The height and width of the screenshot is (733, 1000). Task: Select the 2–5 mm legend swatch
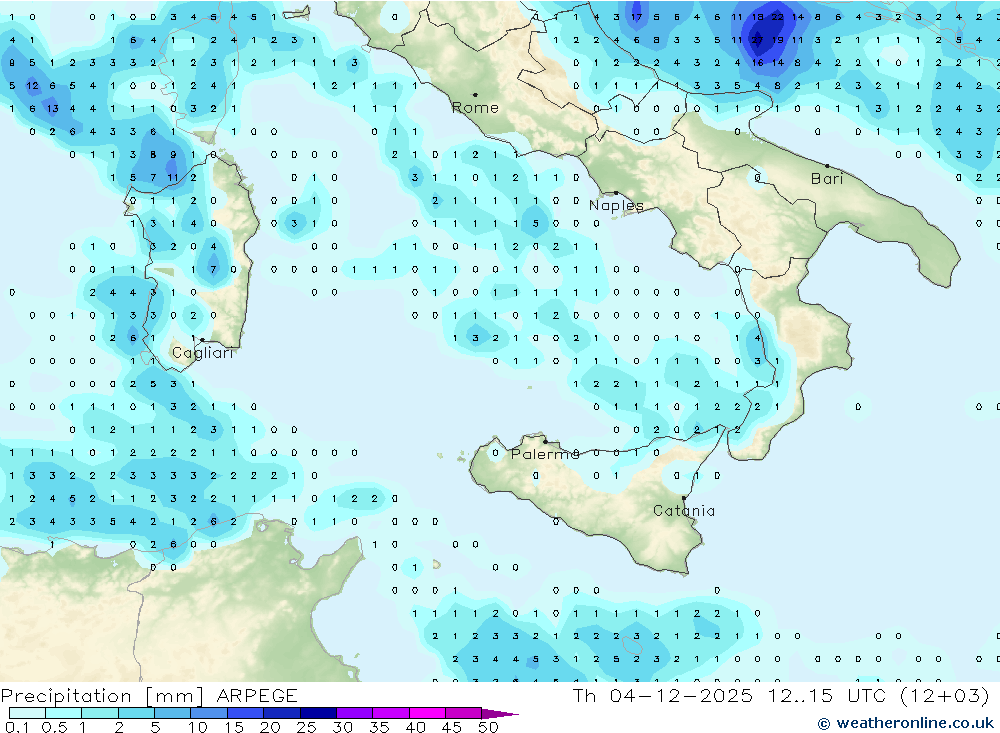(x=136, y=713)
